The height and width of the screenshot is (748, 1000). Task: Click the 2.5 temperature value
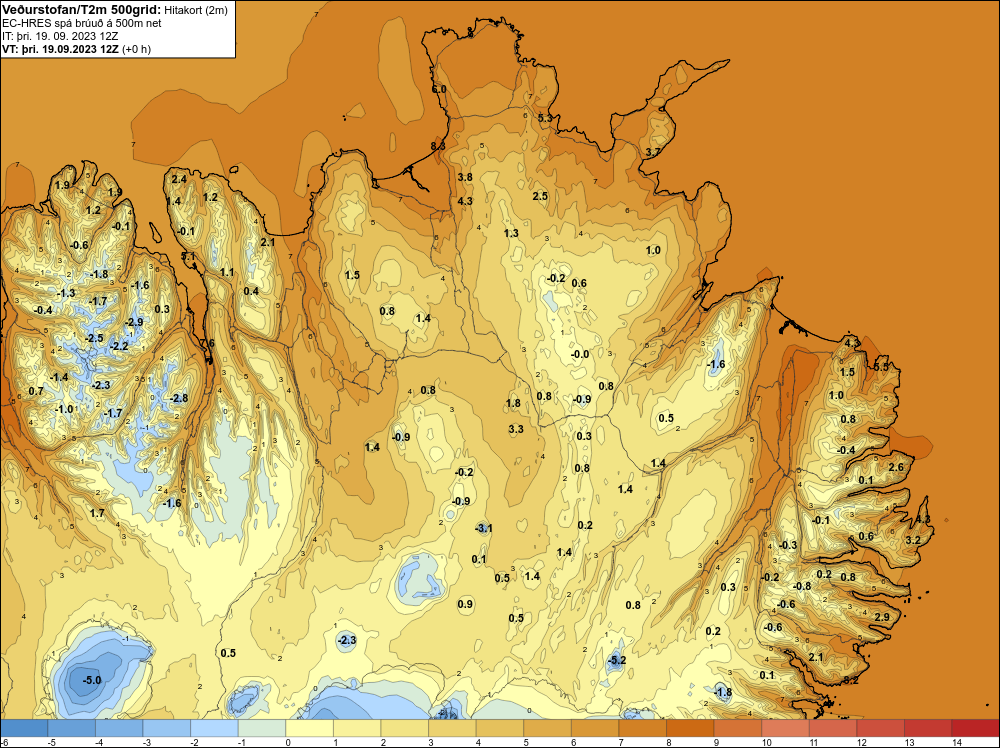pos(540,196)
